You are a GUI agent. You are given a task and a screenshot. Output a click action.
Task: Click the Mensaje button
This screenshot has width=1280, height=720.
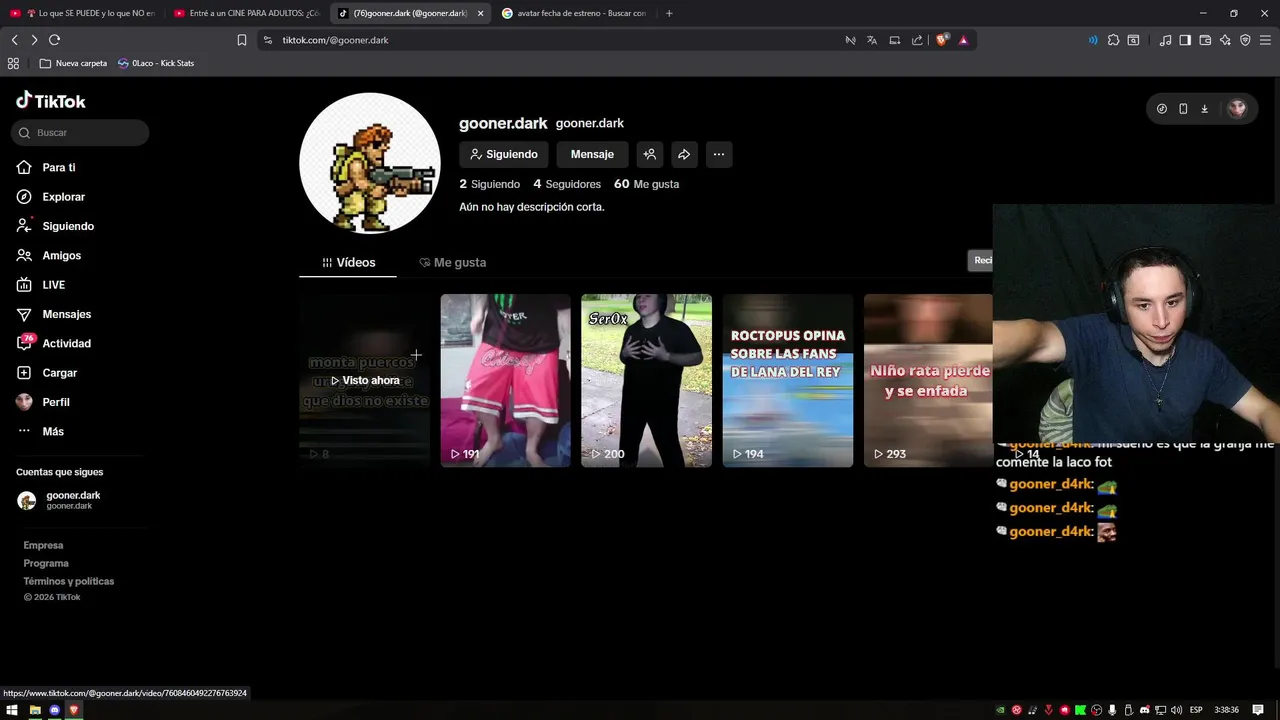[592, 154]
